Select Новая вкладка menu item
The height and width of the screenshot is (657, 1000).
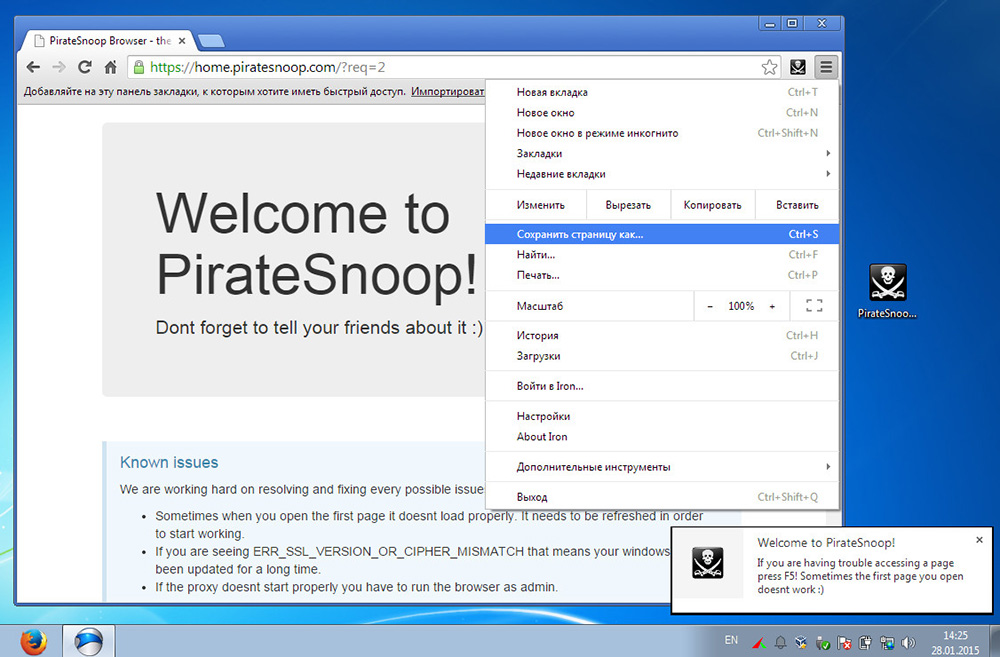tap(662, 92)
